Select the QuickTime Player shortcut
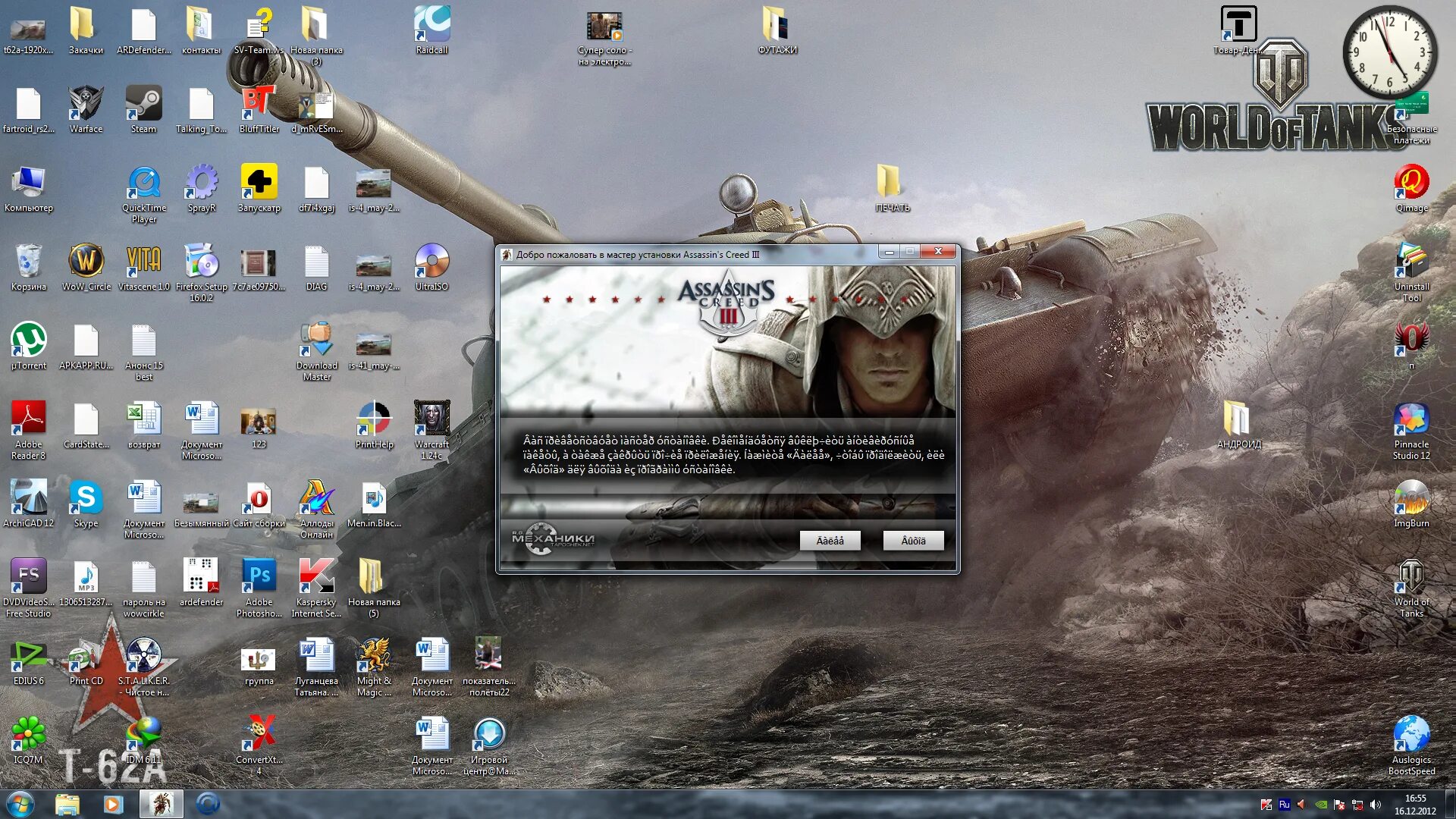 tap(143, 194)
